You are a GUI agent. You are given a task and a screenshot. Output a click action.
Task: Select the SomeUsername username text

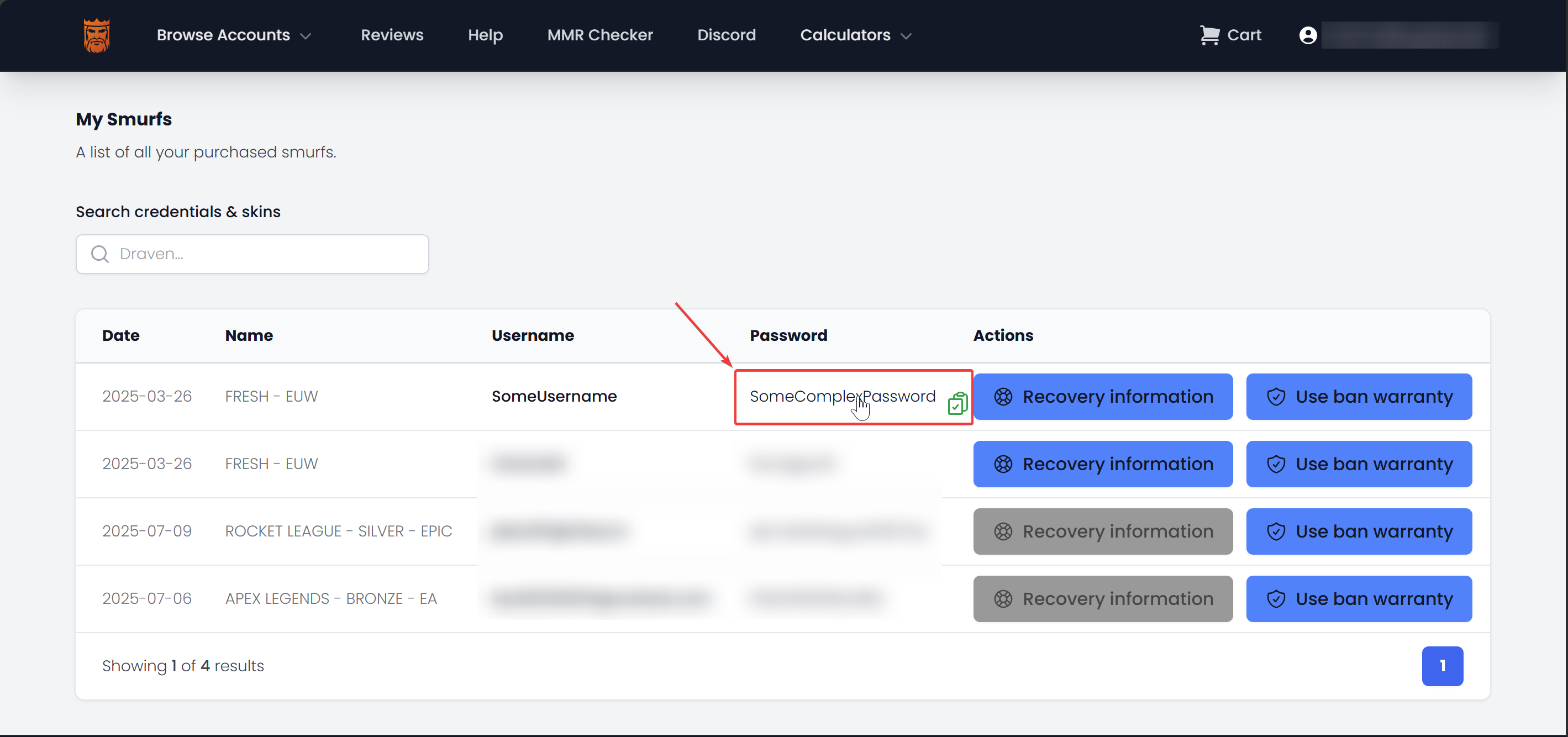pyautogui.click(x=554, y=396)
